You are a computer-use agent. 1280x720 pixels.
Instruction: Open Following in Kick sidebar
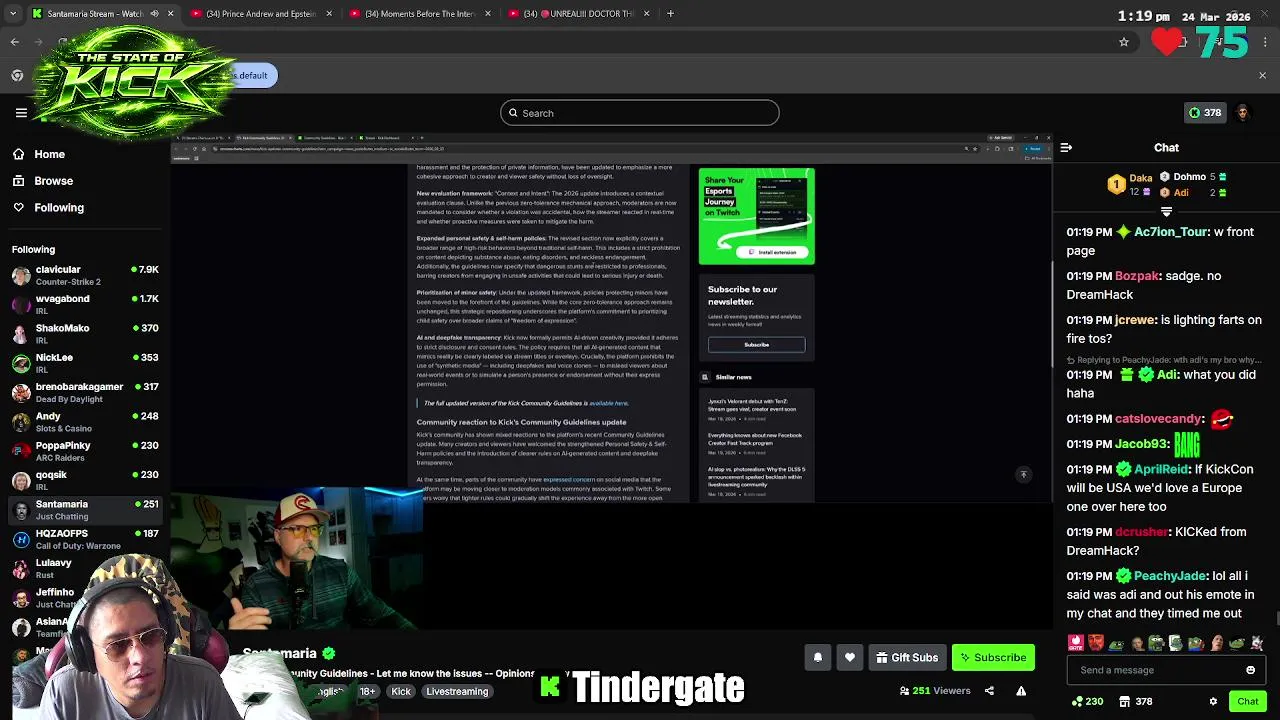click(47, 207)
